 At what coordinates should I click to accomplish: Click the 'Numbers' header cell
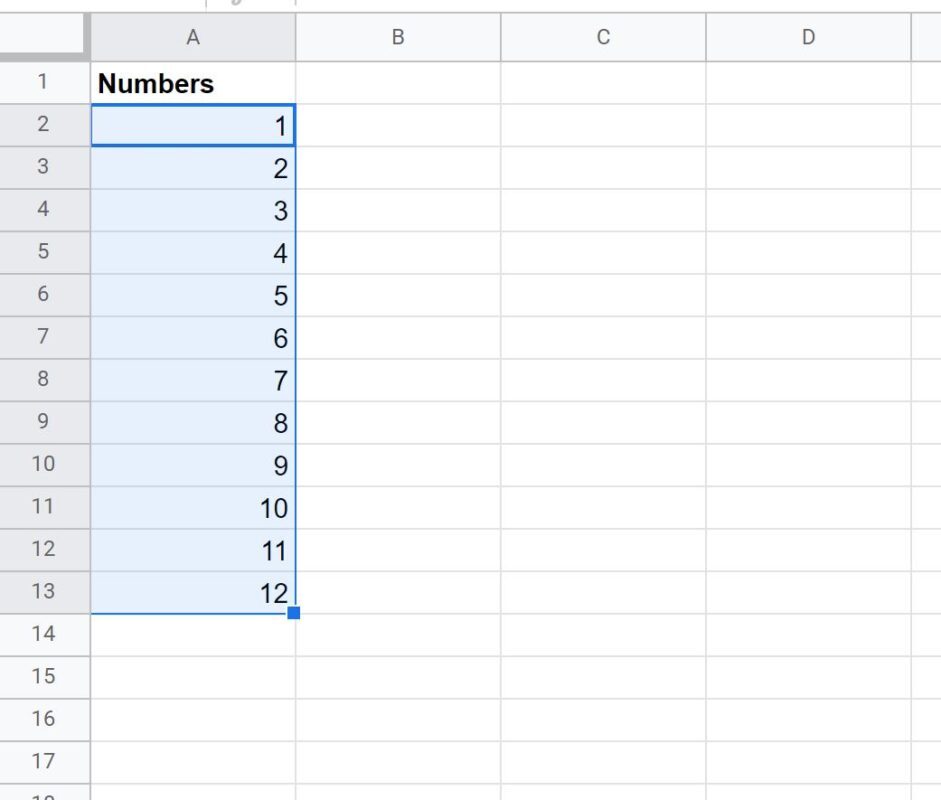pos(193,83)
